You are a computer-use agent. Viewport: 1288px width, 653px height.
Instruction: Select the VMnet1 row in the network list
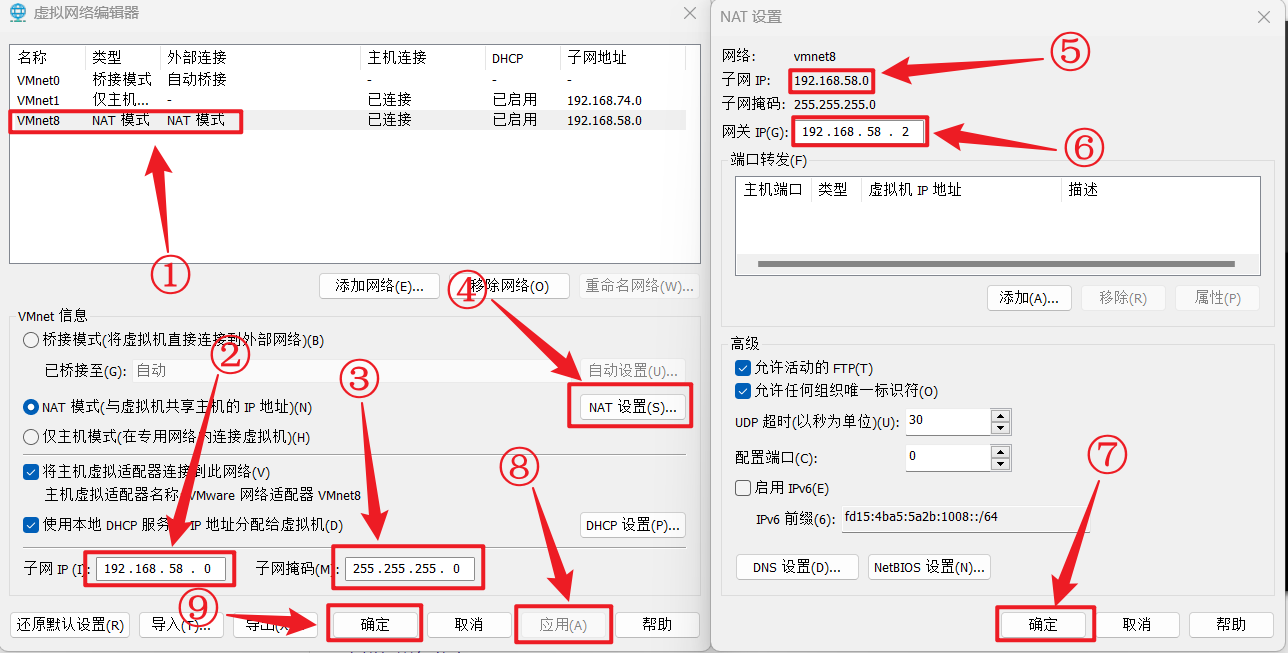pos(348,100)
